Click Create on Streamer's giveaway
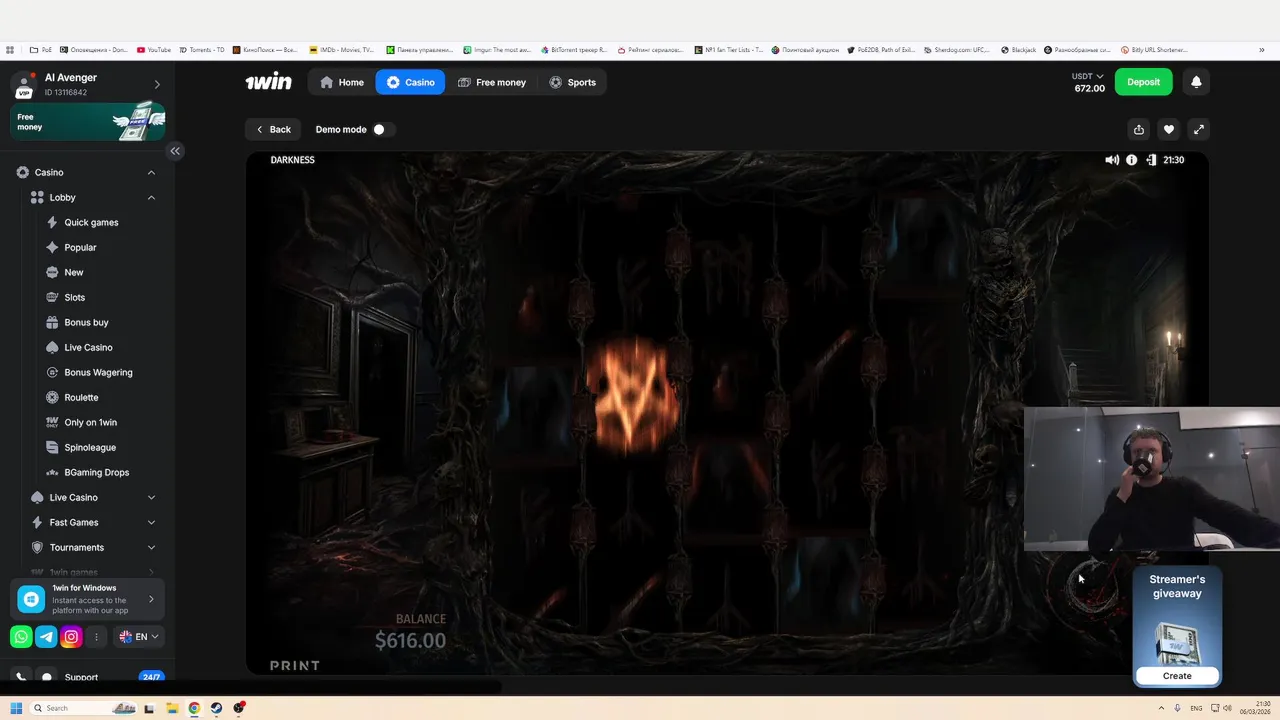1280x720 pixels. (x=1177, y=676)
